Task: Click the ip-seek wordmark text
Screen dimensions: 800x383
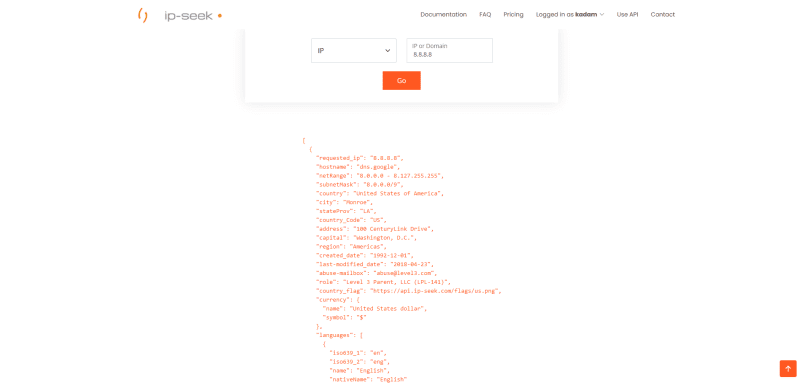Action: click(188, 15)
